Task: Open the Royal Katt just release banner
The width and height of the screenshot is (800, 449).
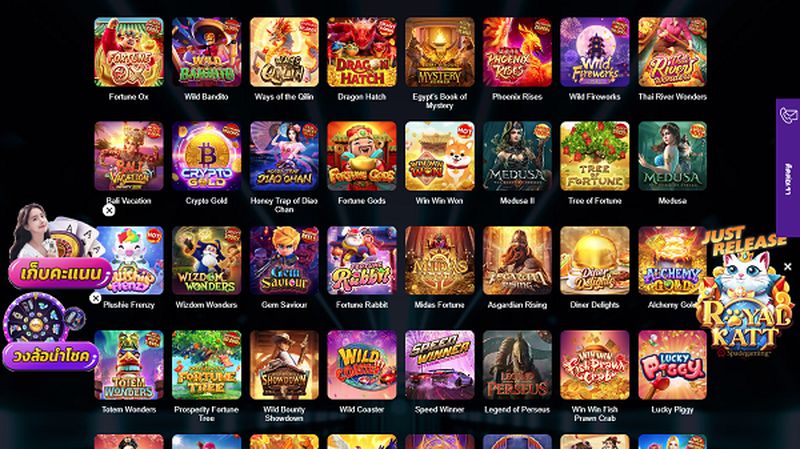Action: pyautogui.click(x=744, y=296)
